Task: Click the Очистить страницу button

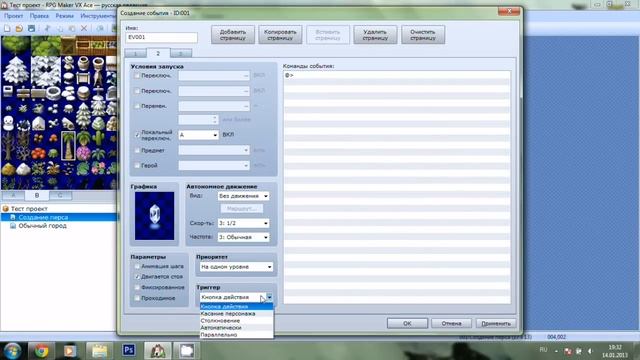Action: pyautogui.click(x=423, y=35)
